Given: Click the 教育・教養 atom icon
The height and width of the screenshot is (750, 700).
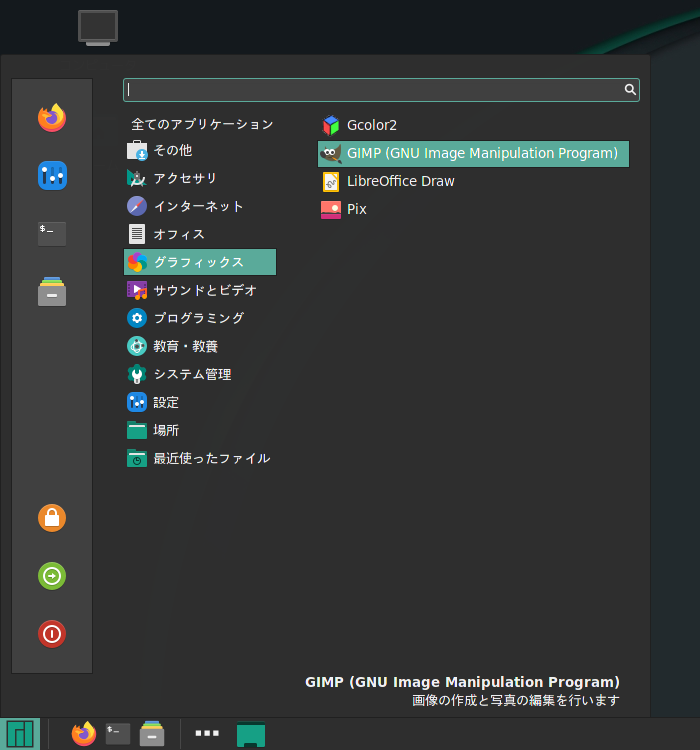Looking at the screenshot, I should click(x=137, y=346).
